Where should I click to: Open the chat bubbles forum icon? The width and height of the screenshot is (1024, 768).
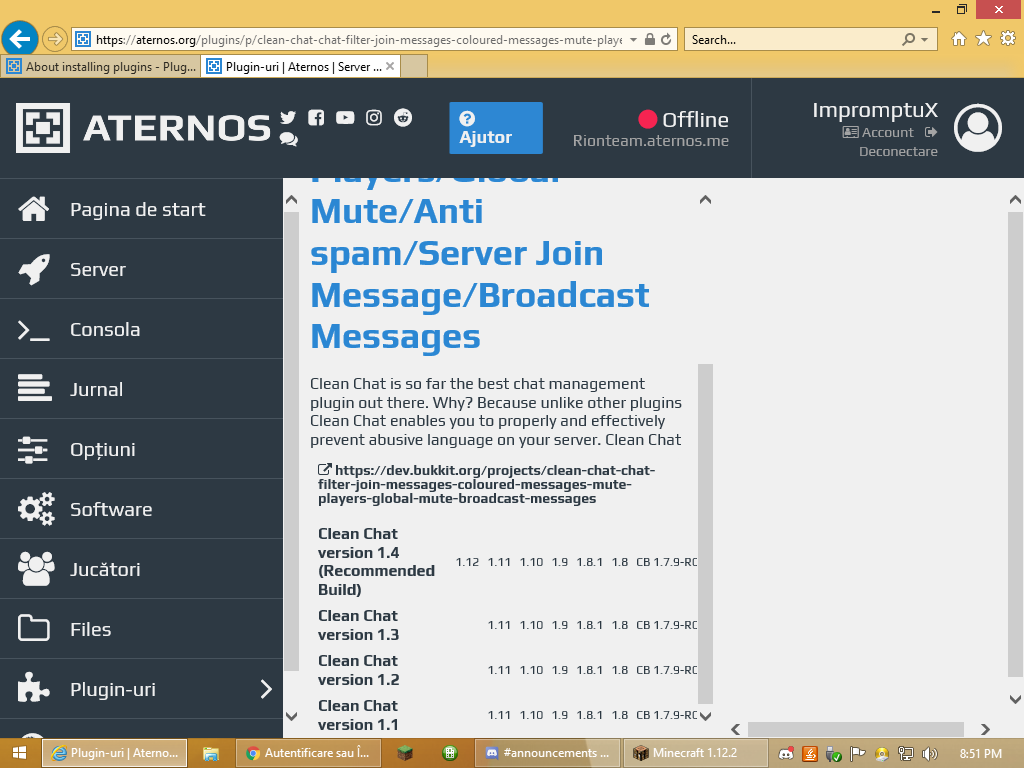[x=289, y=138]
